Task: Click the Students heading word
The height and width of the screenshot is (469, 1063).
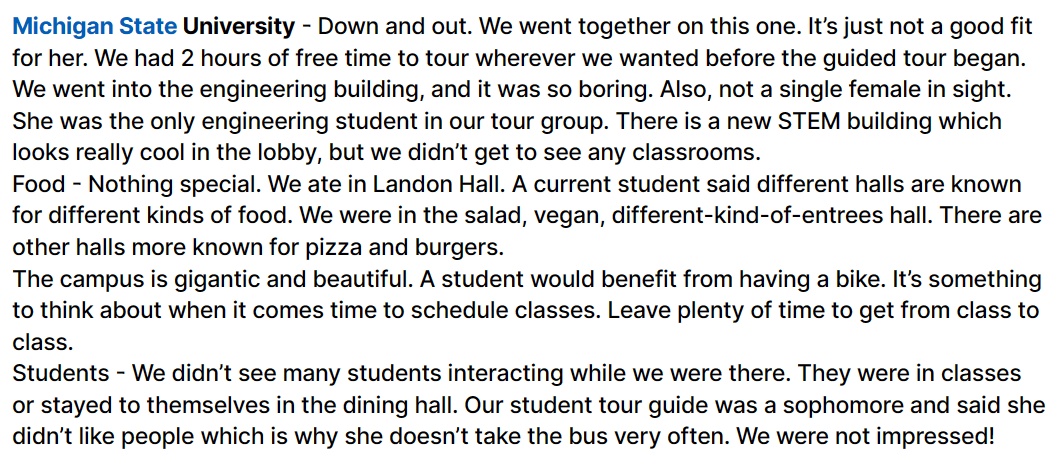Action: (x=60, y=373)
